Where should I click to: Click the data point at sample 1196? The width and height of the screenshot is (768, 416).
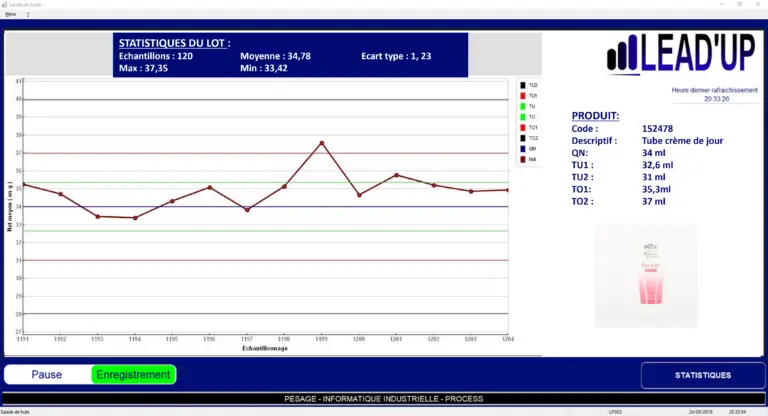(x=210, y=187)
